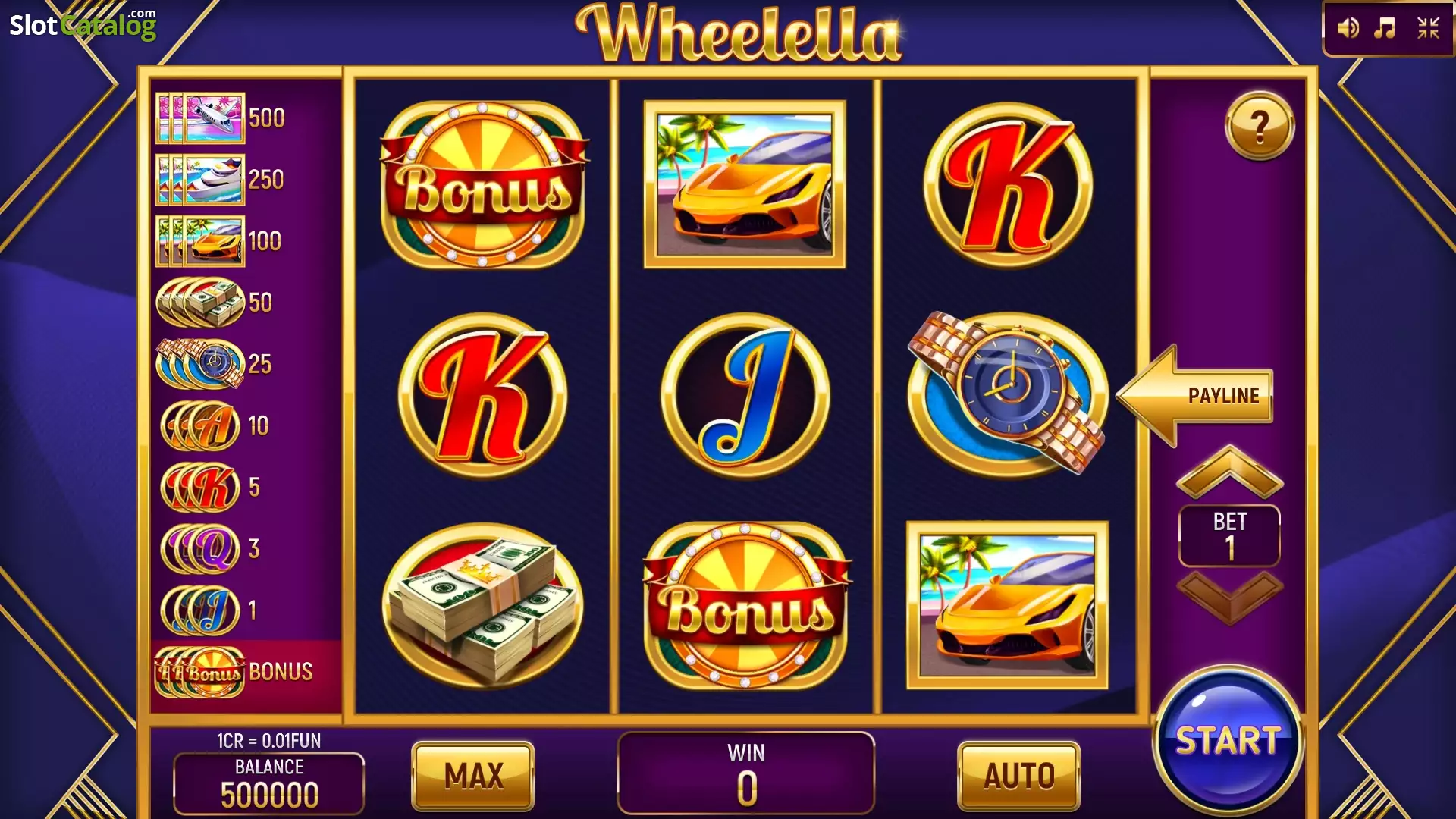Click the wristwatch symbol on third reel
Image resolution: width=1456 pixels, height=819 pixels.
[x=1007, y=394]
